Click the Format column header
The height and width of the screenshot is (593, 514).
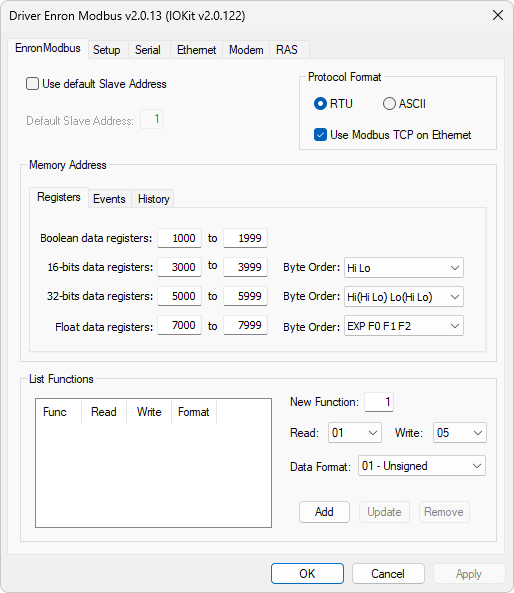[194, 412]
